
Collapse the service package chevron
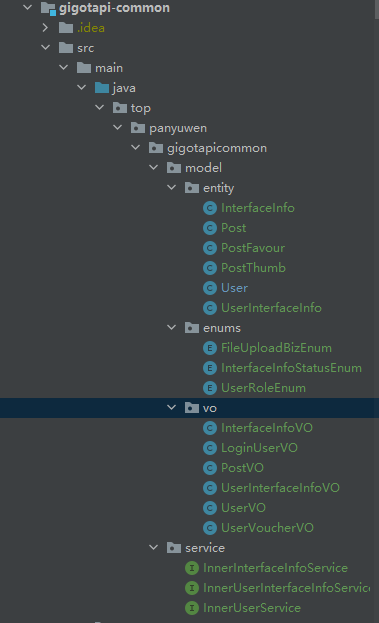[x=154, y=548]
